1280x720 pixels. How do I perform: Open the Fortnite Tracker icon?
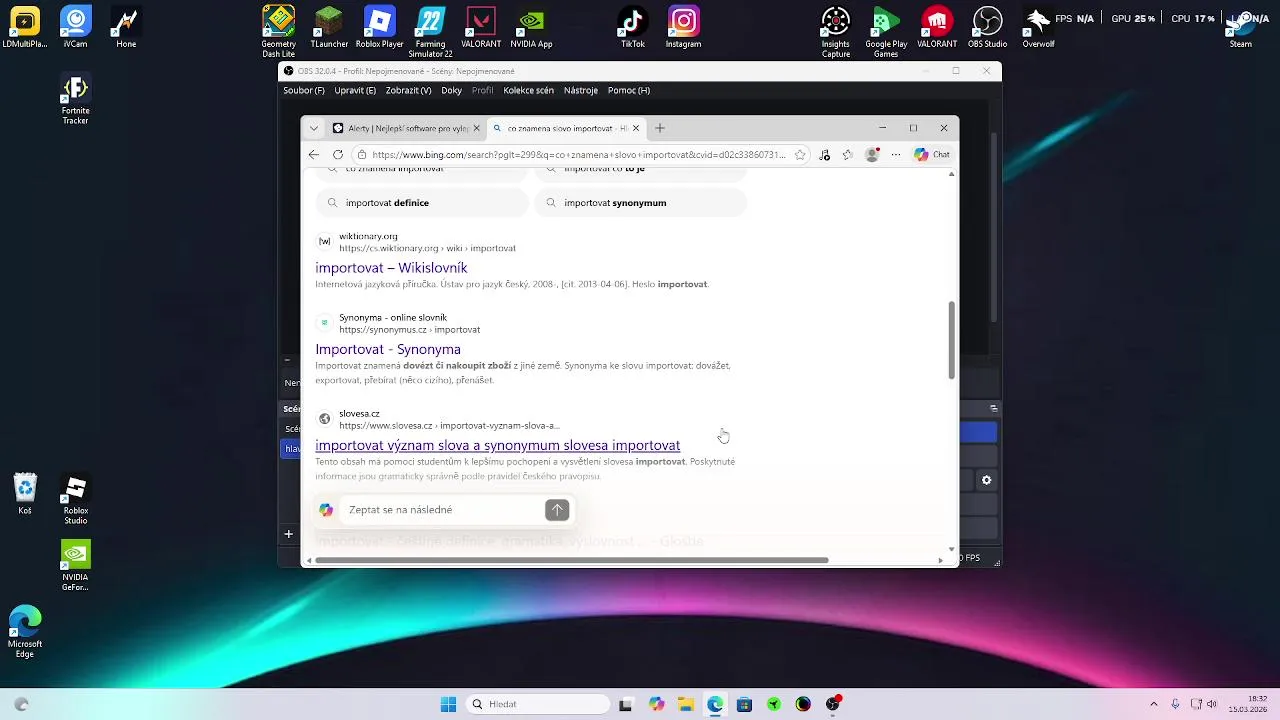coord(76,100)
